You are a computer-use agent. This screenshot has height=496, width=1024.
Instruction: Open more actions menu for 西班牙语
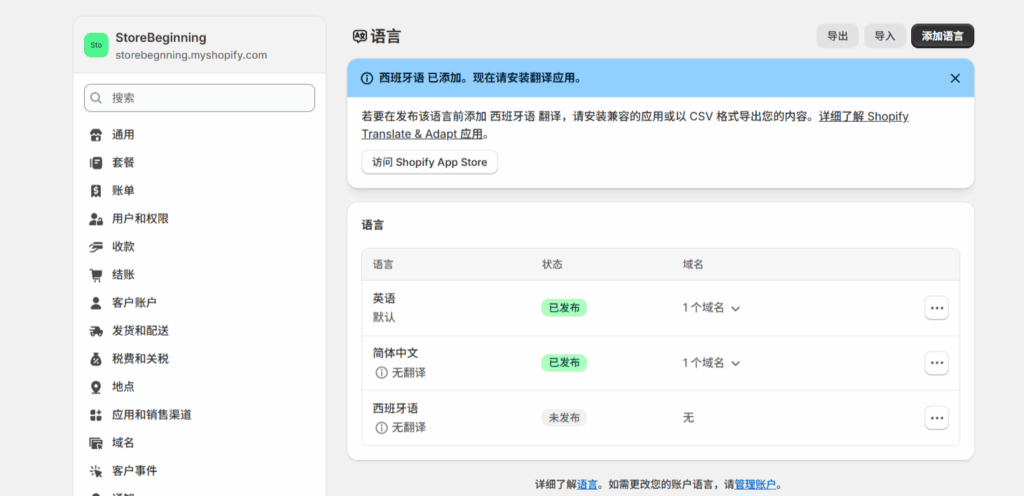[x=936, y=418]
